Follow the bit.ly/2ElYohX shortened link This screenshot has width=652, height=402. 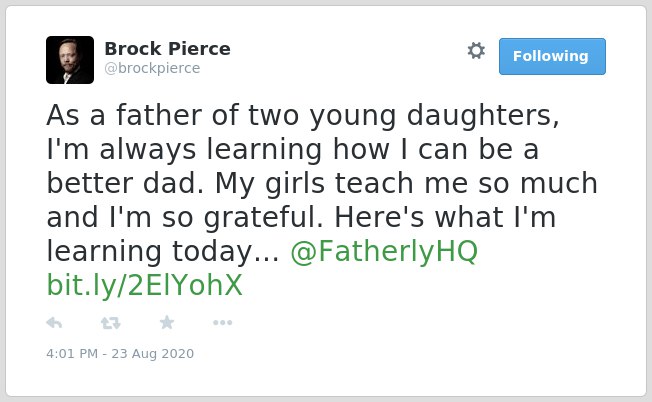144,286
